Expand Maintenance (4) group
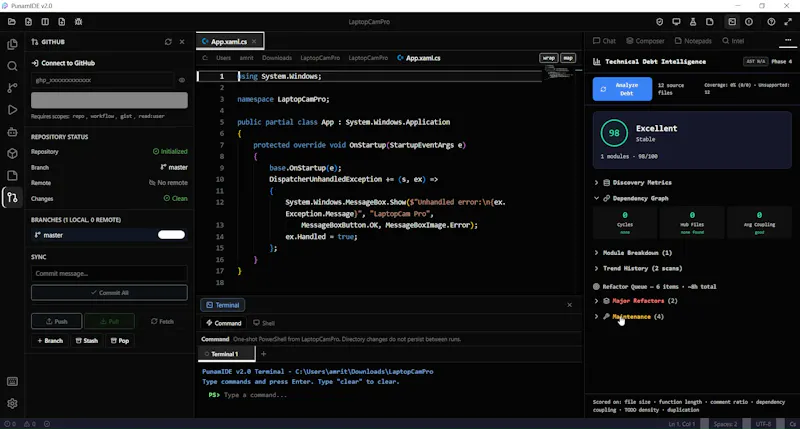This screenshot has height=429, width=800. [629, 317]
